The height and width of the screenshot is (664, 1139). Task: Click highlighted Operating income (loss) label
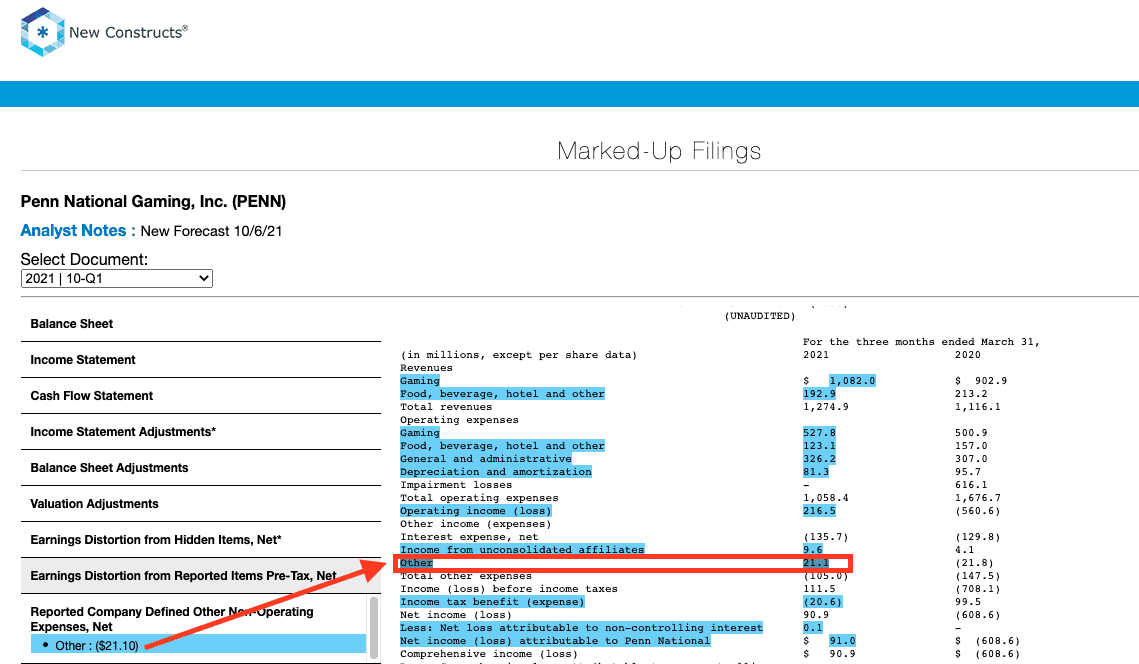point(476,511)
